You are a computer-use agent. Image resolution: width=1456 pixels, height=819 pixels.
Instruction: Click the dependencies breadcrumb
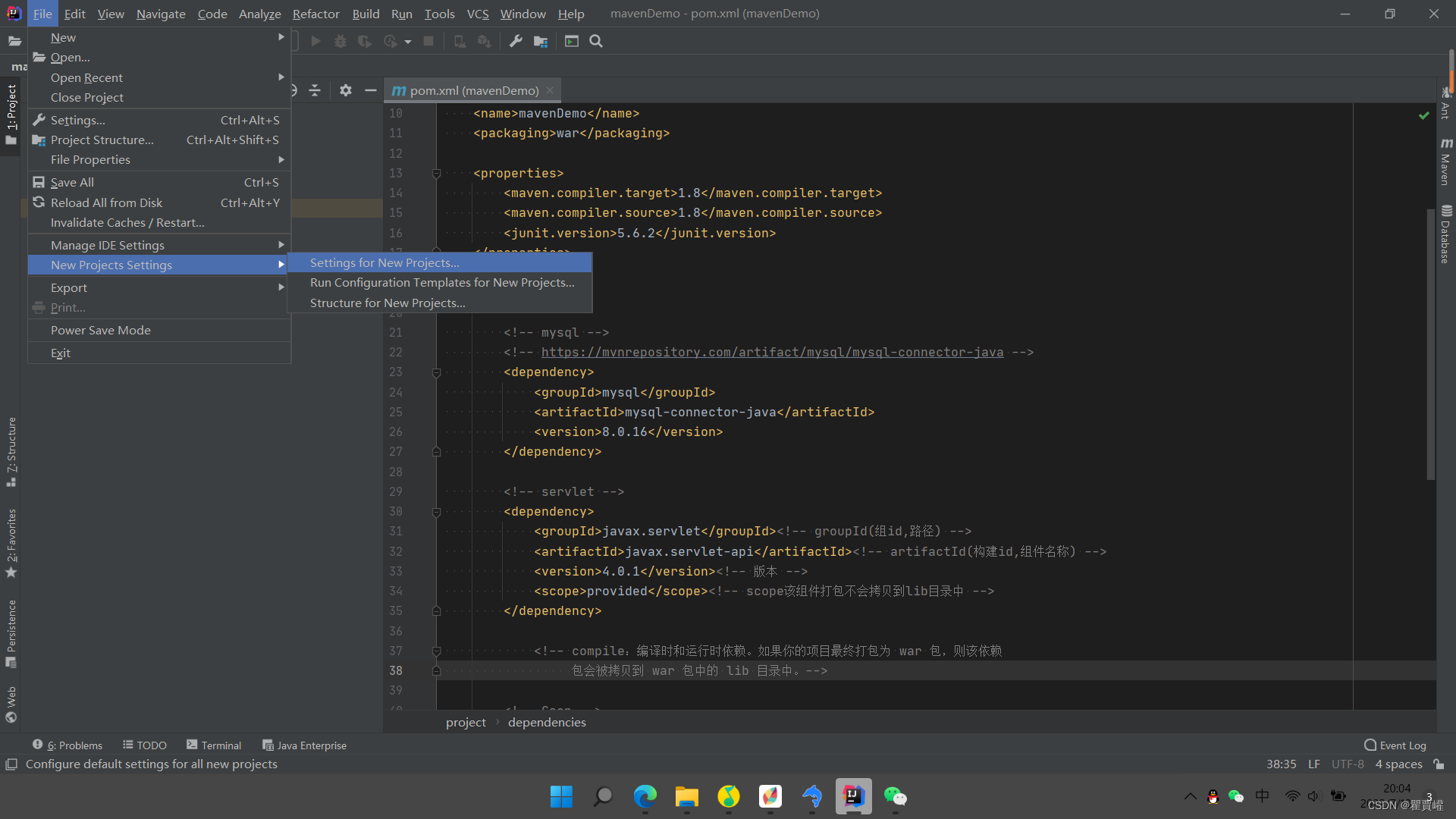point(547,723)
